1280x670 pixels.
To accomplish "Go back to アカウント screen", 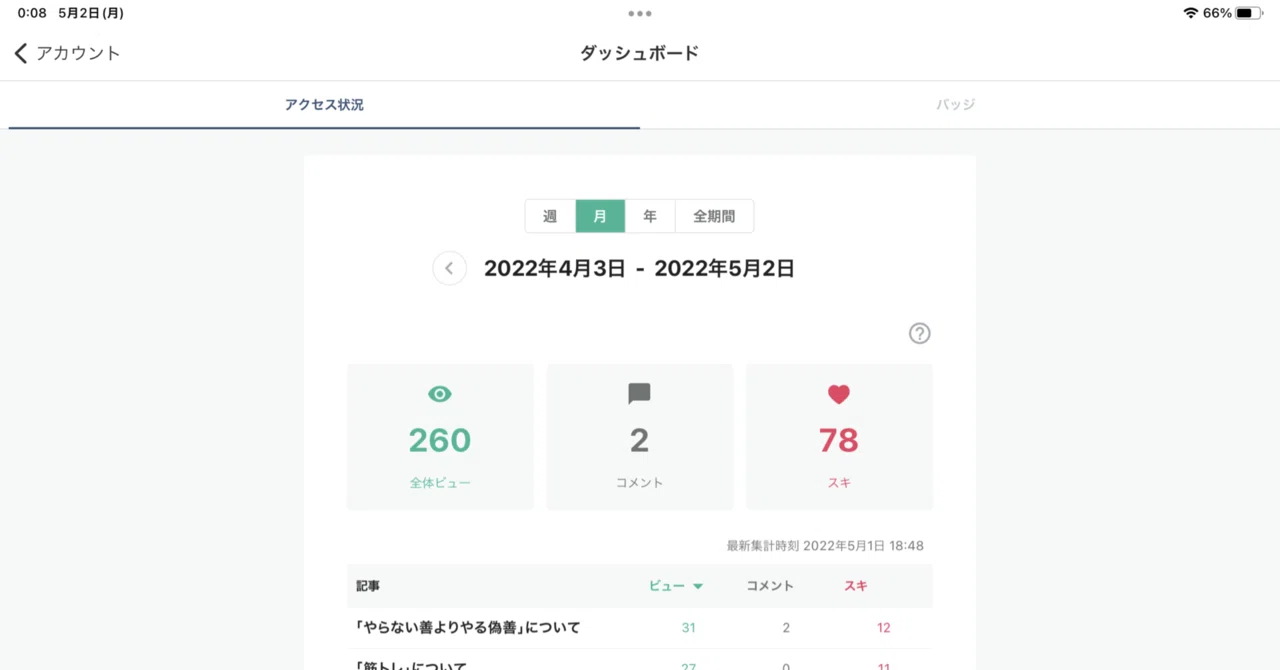I will click(x=67, y=53).
